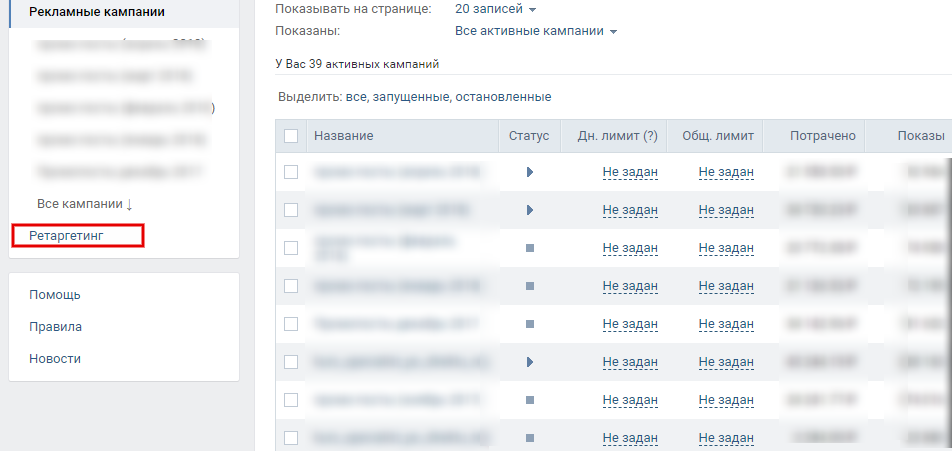Click the stopped status icon in eighth campaign row
The width and height of the screenshot is (952, 451).
pyautogui.click(x=529, y=438)
